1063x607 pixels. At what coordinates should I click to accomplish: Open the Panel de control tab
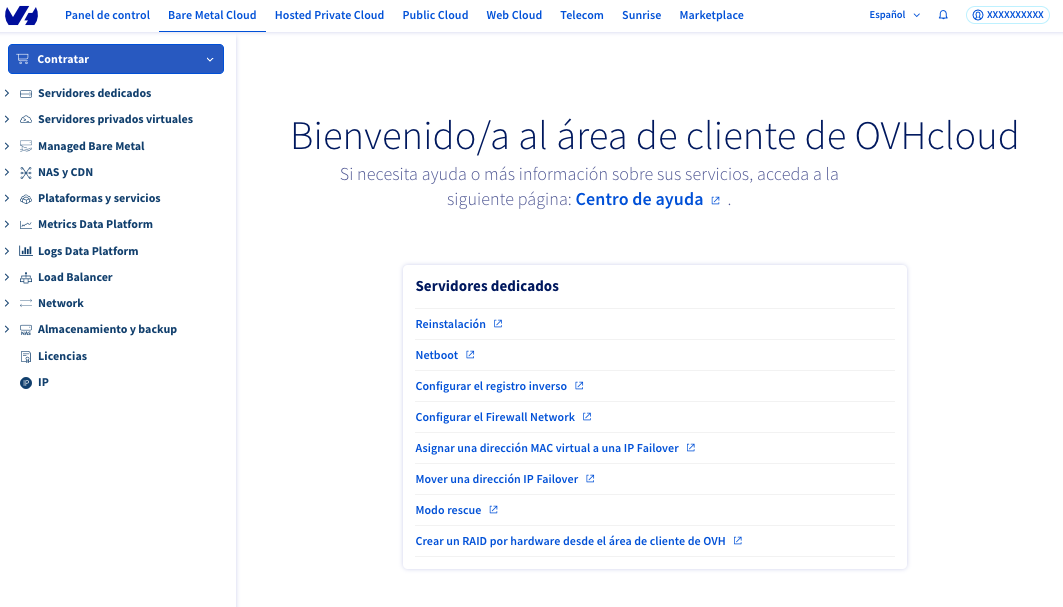tap(107, 15)
